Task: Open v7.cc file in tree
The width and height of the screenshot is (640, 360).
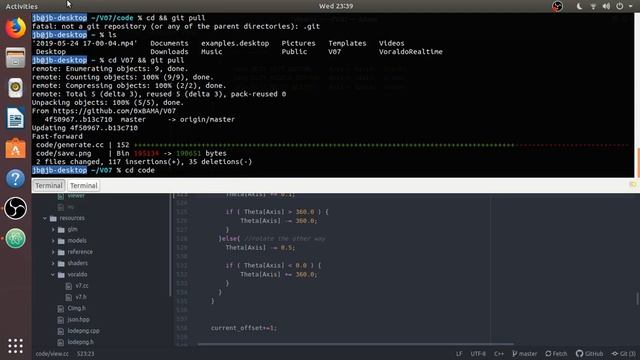Action: (x=82, y=286)
